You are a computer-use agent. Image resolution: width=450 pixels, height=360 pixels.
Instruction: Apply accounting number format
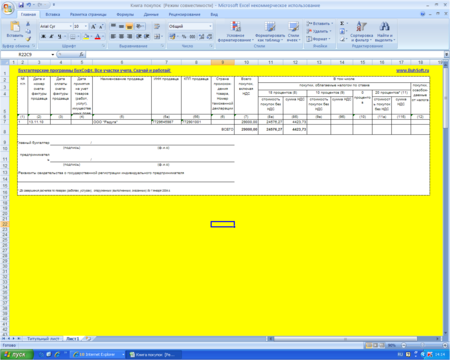172,36
